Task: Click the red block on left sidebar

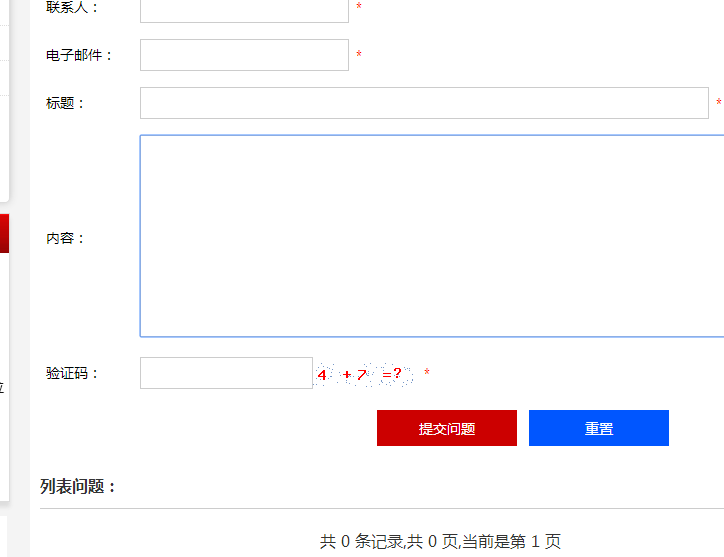Action: (x=4, y=233)
